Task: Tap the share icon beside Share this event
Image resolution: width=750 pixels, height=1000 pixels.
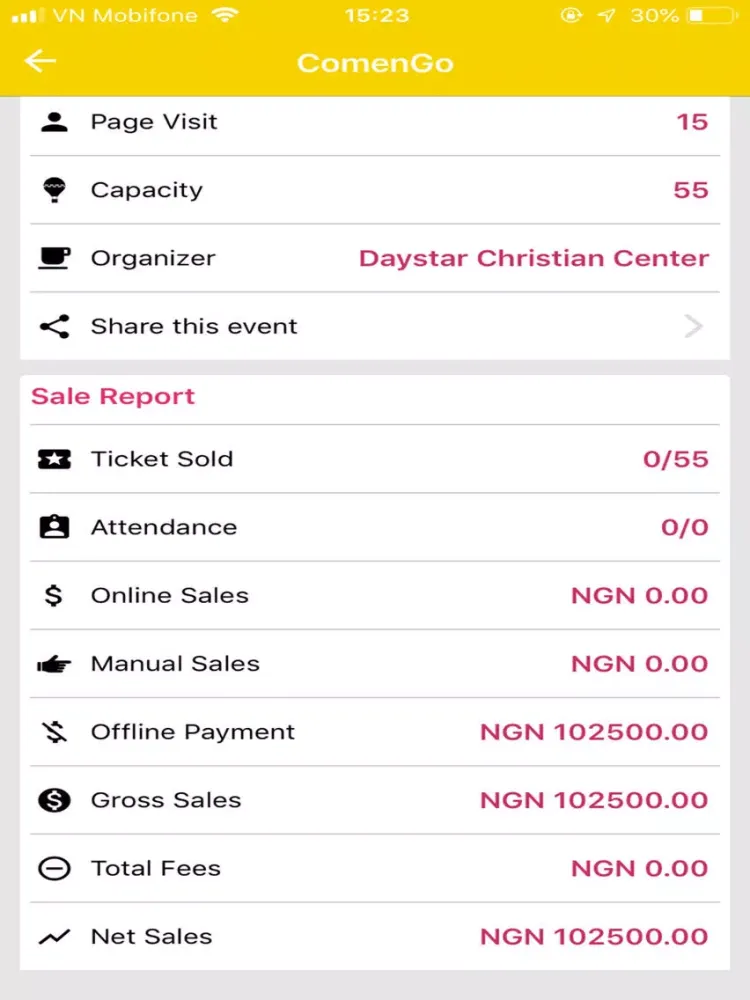Action: click(x=54, y=327)
